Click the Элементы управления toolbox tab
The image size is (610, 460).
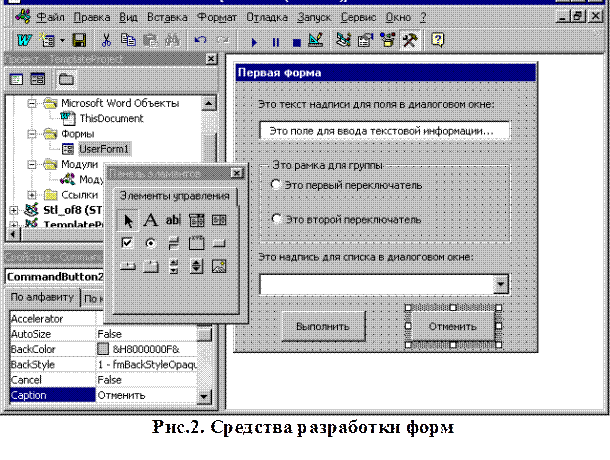(174, 196)
